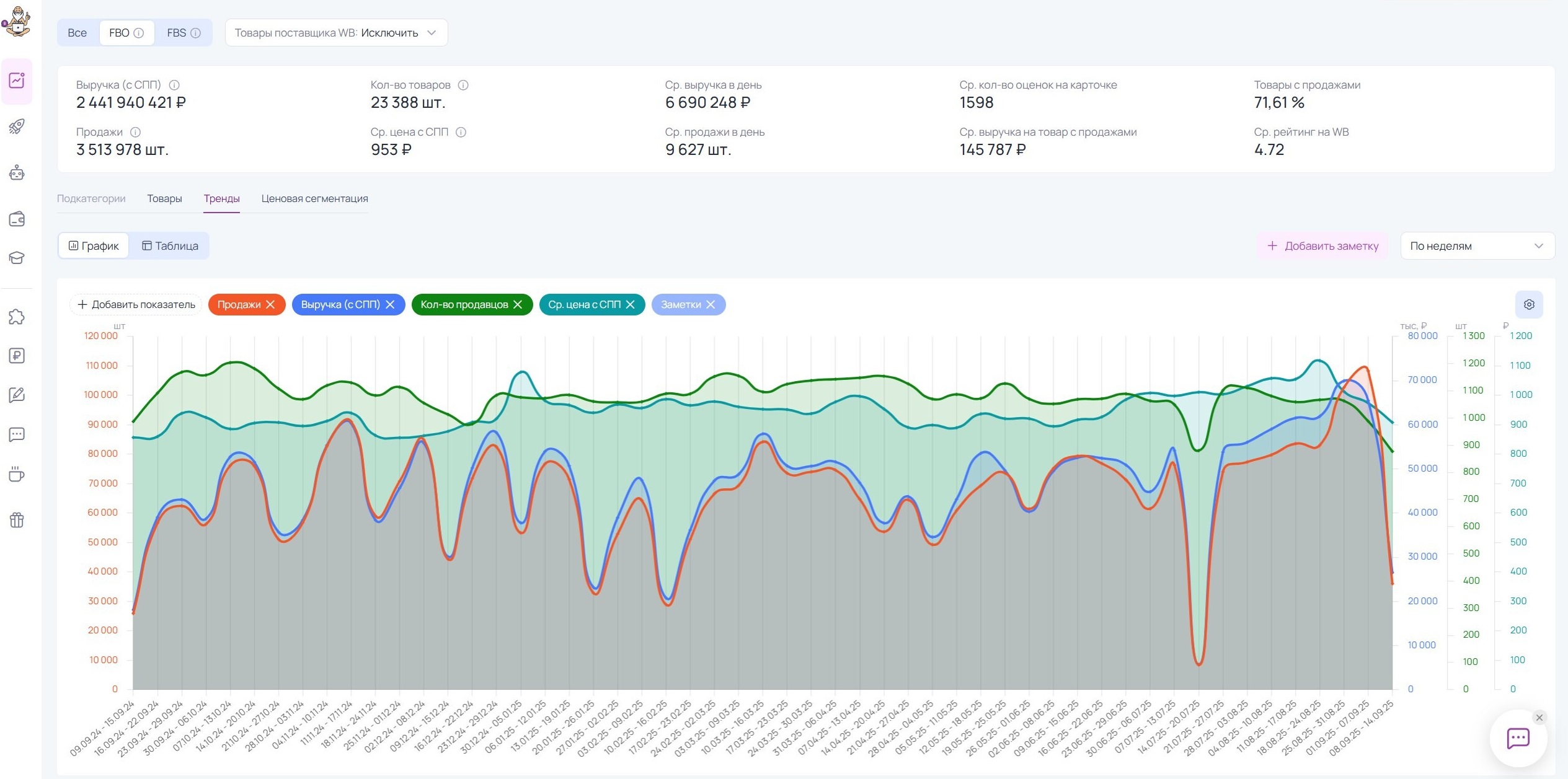
Task: Click Добавить показатель to add metric
Action: [136, 304]
